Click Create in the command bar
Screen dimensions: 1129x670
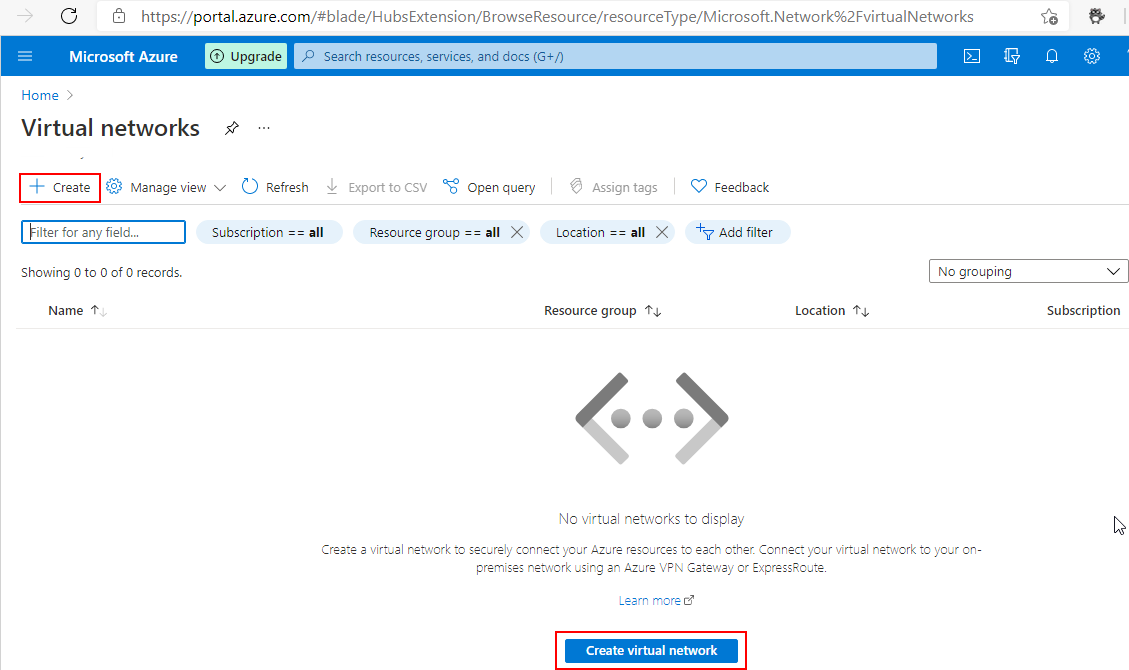coord(60,187)
